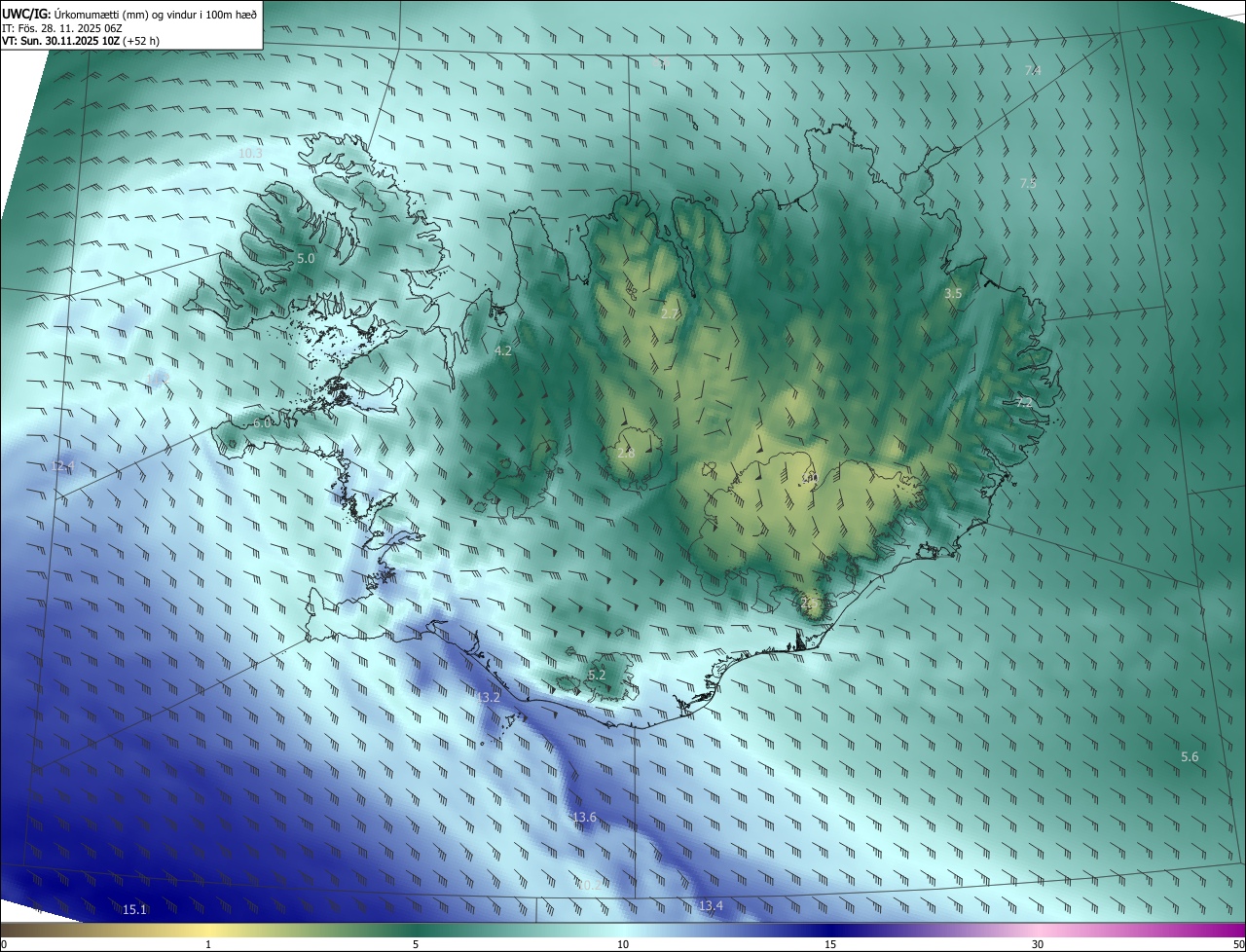The width and height of the screenshot is (1246, 952).
Task: Select the valid time line 'VT: Sun. 30.11.2025 10Z (+52 h)'
Action: pos(81,41)
